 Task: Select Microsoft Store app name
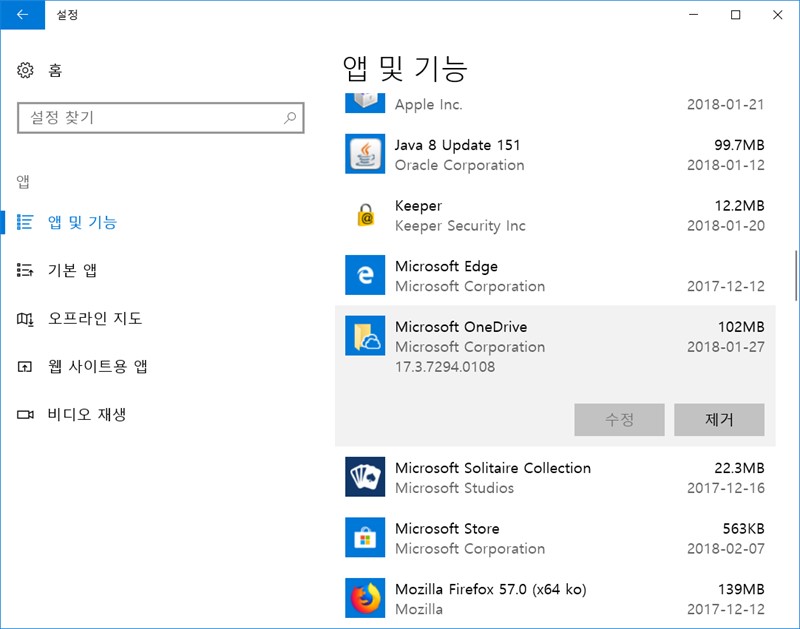pyautogui.click(x=447, y=529)
